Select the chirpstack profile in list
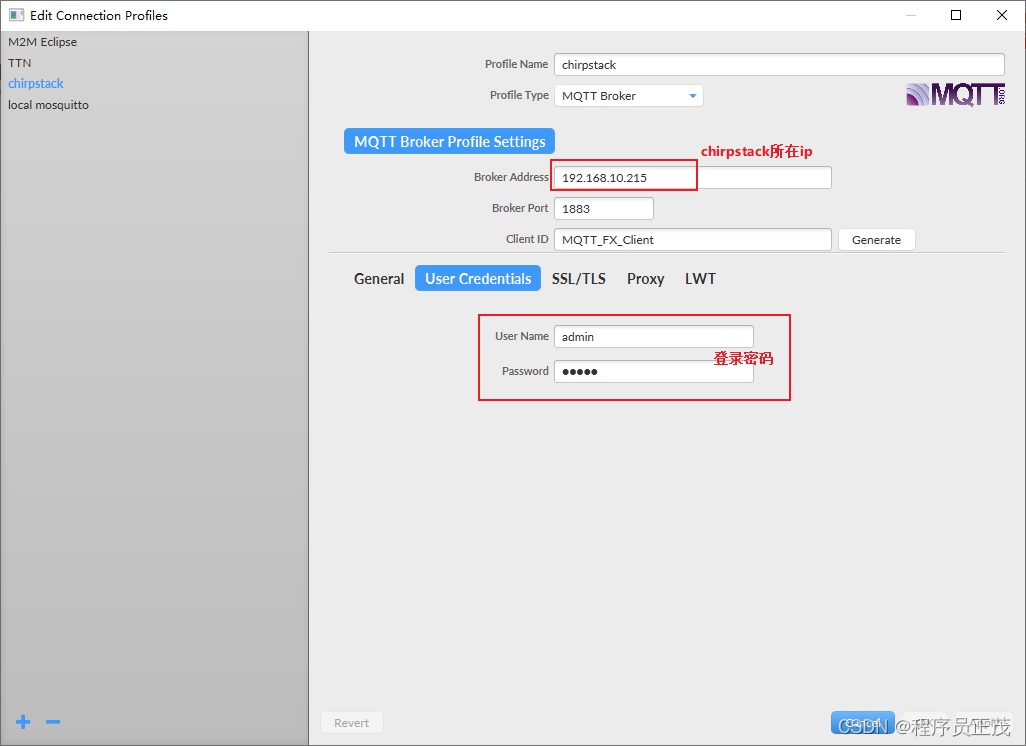 coord(36,84)
